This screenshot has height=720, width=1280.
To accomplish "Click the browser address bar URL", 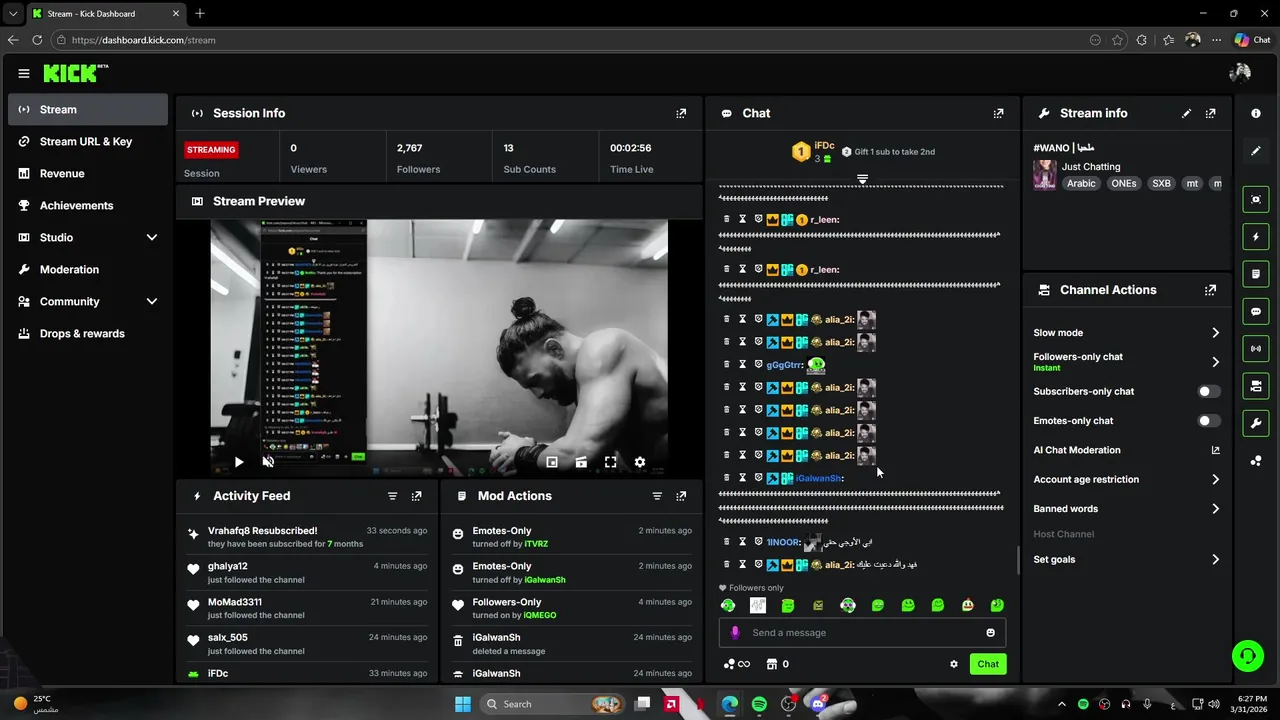I will pos(143,40).
